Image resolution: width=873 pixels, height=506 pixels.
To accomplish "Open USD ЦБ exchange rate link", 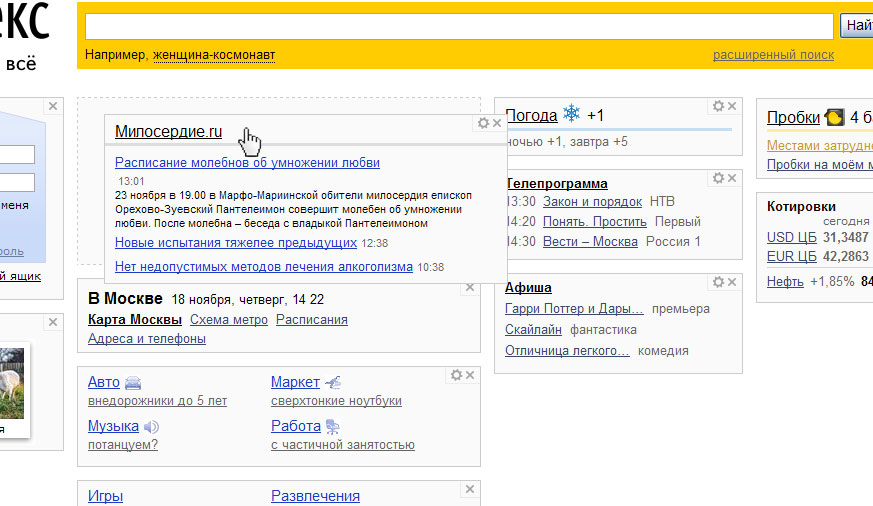I will (x=791, y=237).
